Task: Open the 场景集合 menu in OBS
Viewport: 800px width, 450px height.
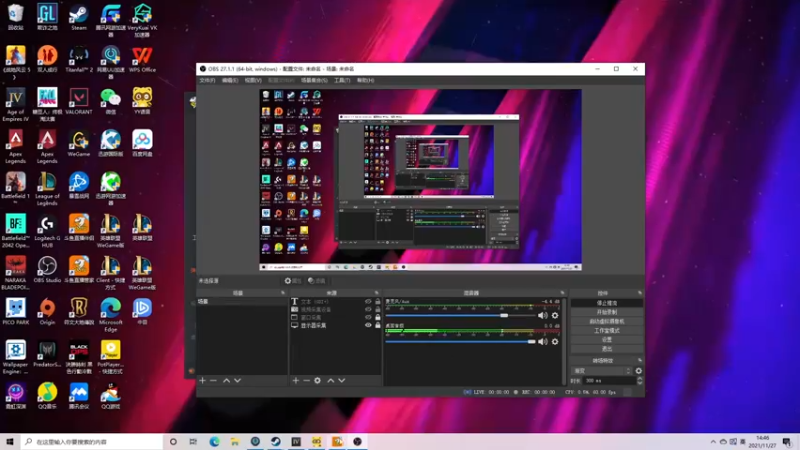Action: (314, 81)
